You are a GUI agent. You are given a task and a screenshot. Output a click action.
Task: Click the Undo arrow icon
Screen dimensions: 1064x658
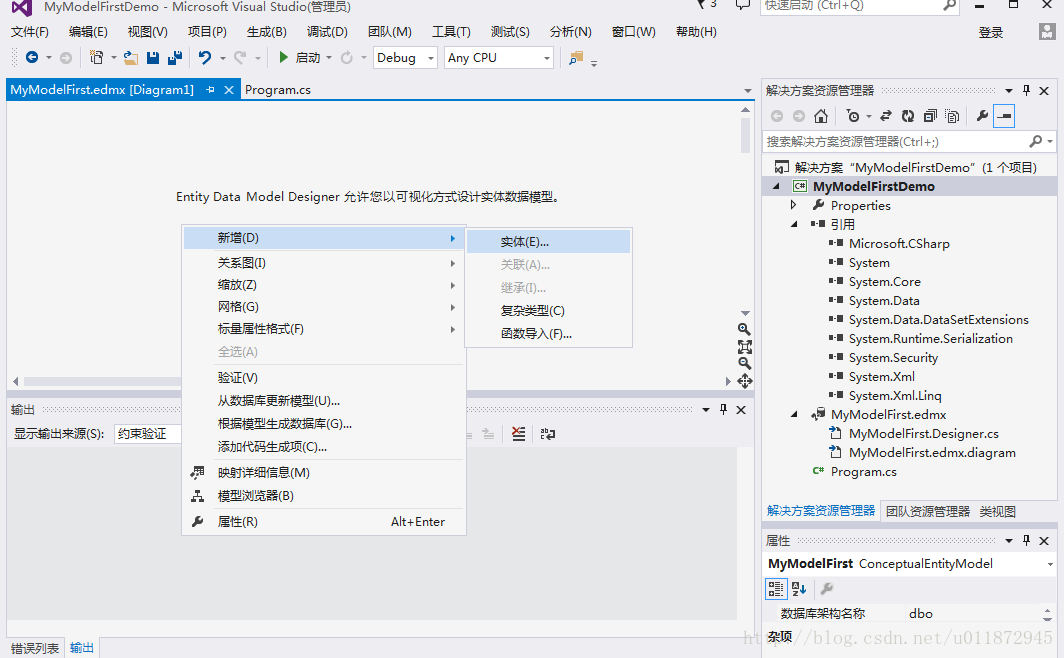pyautogui.click(x=204, y=58)
